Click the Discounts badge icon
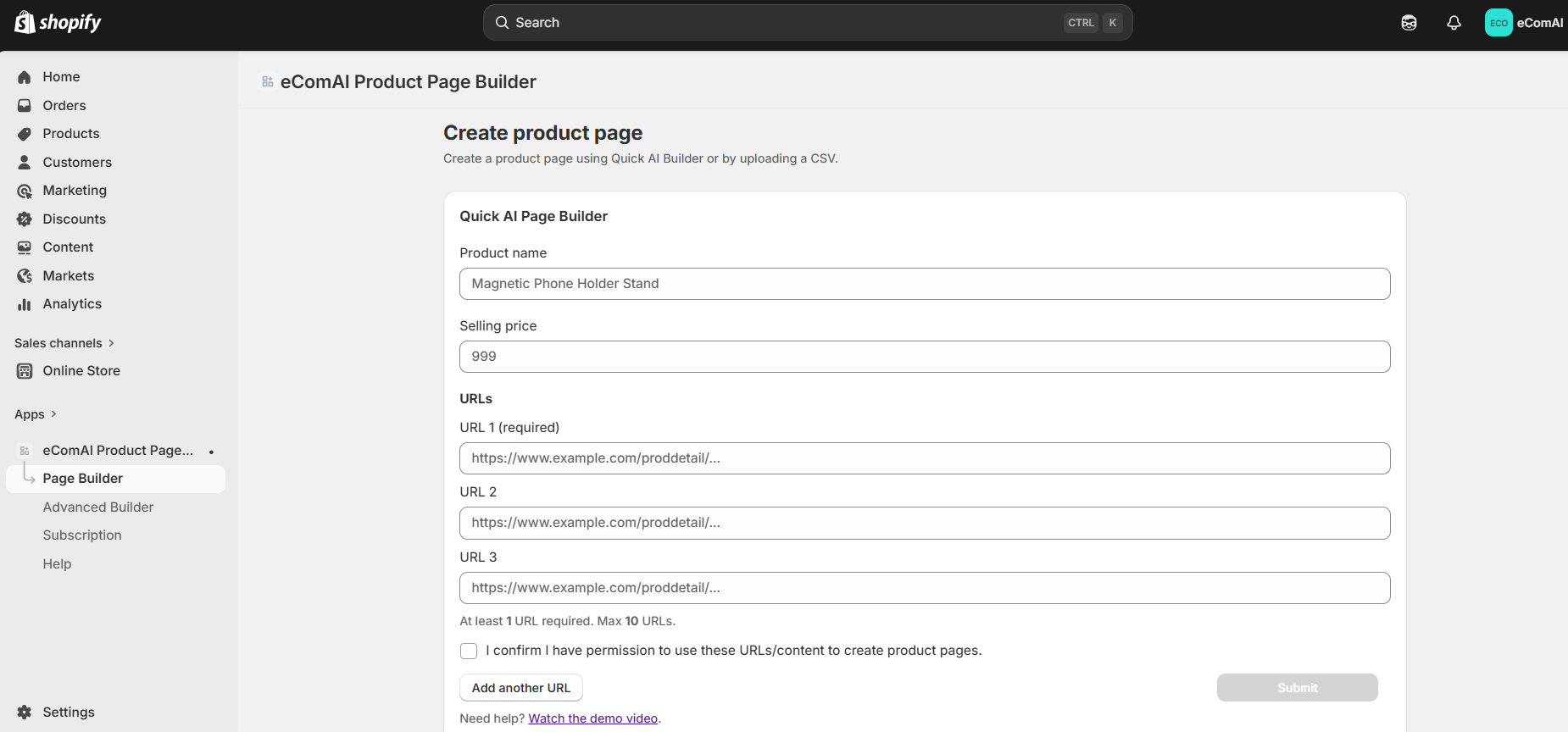 pyautogui.click(x=25, y=219)
